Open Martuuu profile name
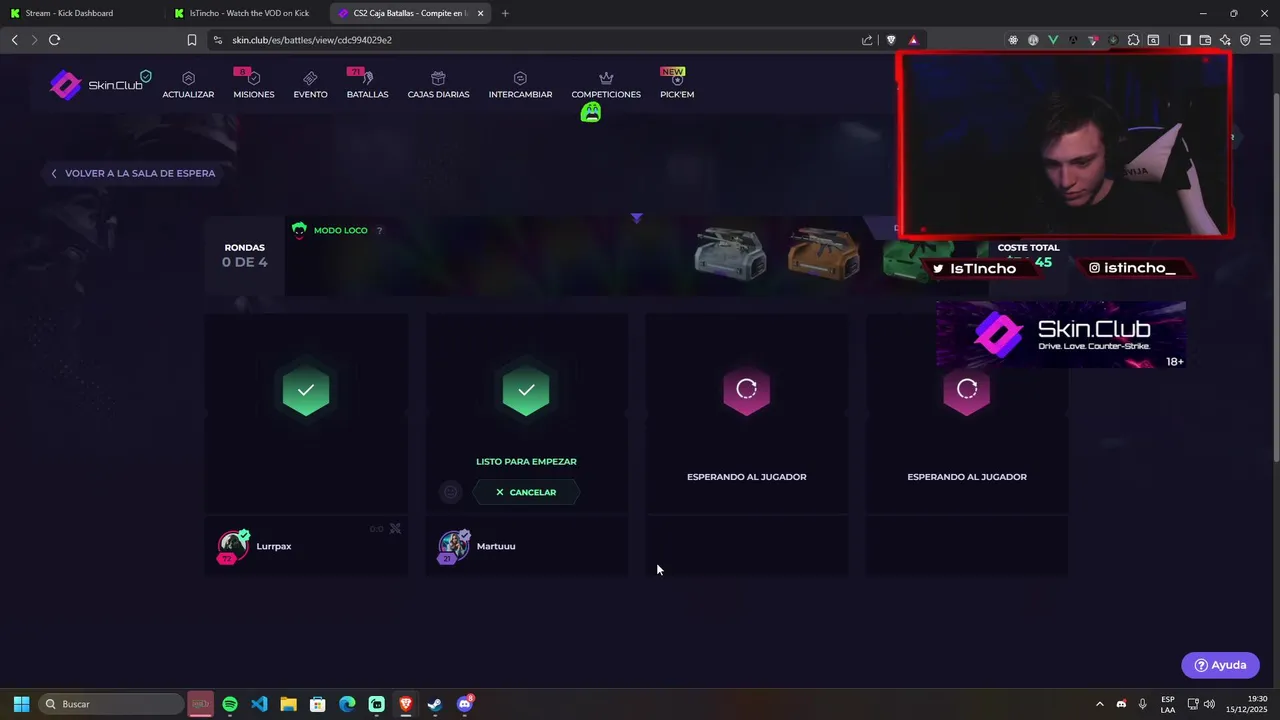 point(496,546)
